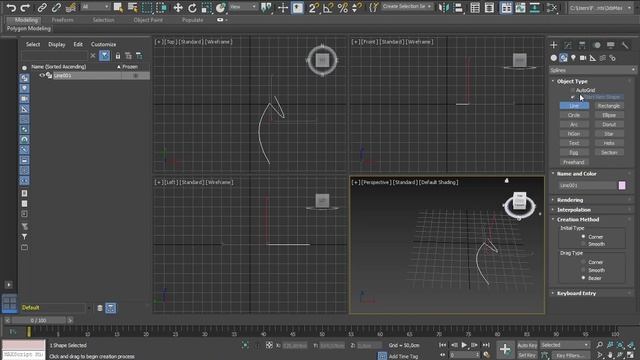Open the Splines category dropdown
Screen dimensions: 640x360
(592, 70)
